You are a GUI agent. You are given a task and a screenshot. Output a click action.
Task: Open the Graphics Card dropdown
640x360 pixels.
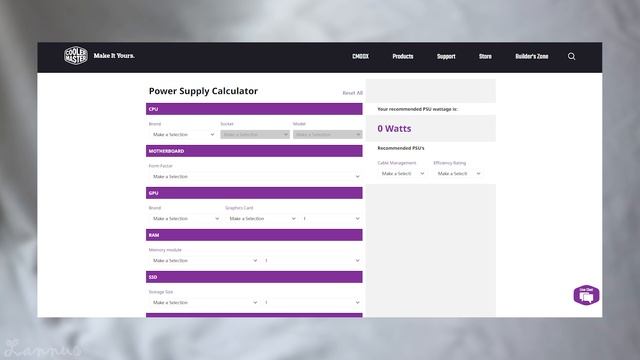pyautogui.click(x=262, y=218)
